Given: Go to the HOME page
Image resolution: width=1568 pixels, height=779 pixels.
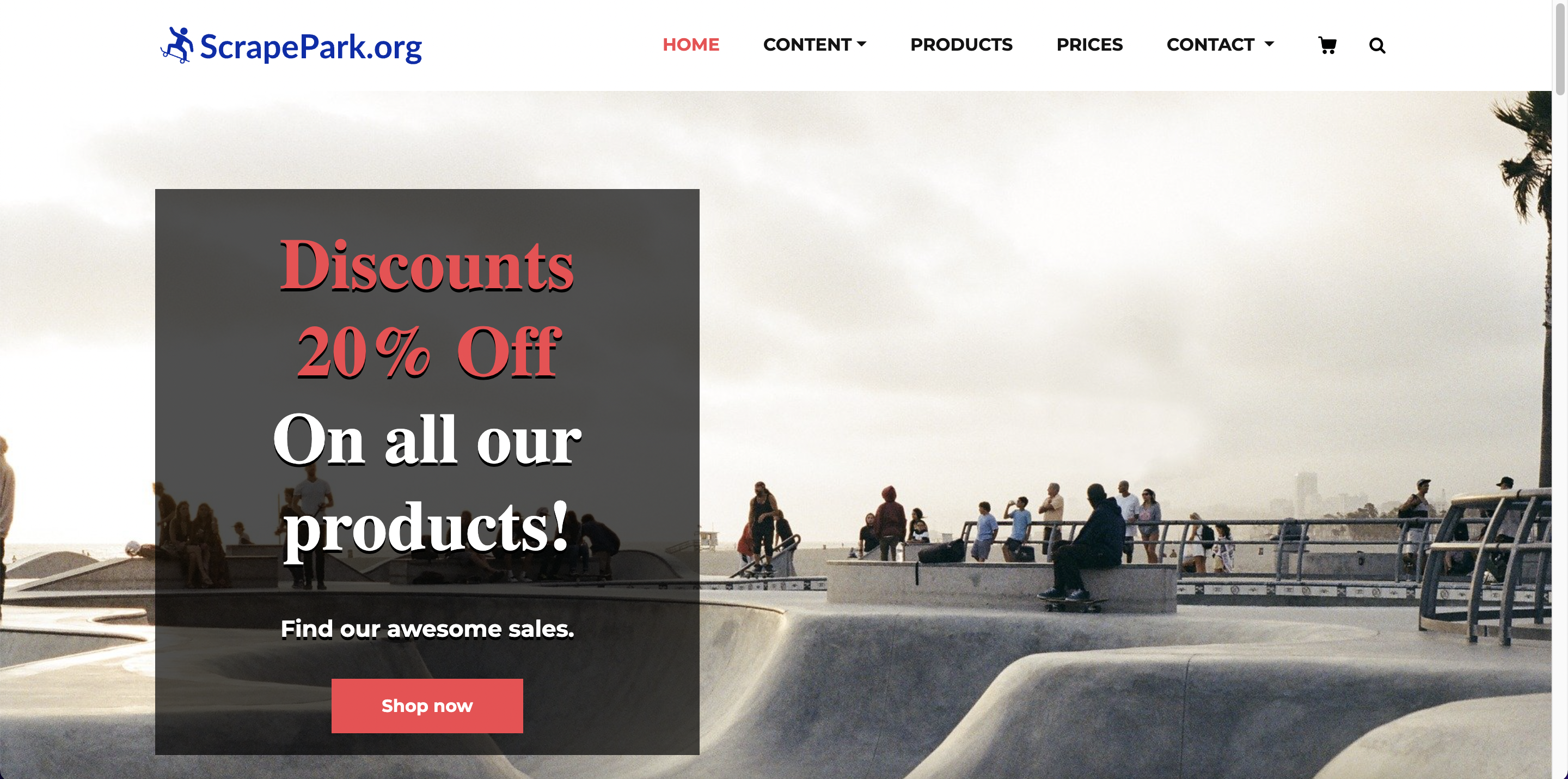Looking at the screenshot, I should 691,45.
